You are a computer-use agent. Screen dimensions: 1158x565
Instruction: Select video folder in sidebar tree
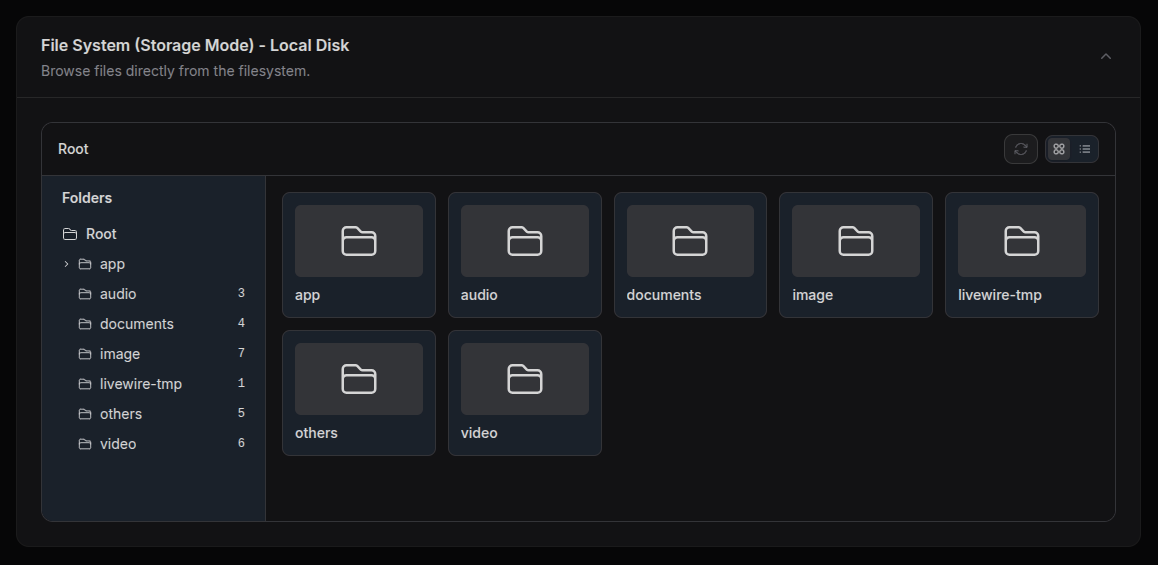coord(117,444)
